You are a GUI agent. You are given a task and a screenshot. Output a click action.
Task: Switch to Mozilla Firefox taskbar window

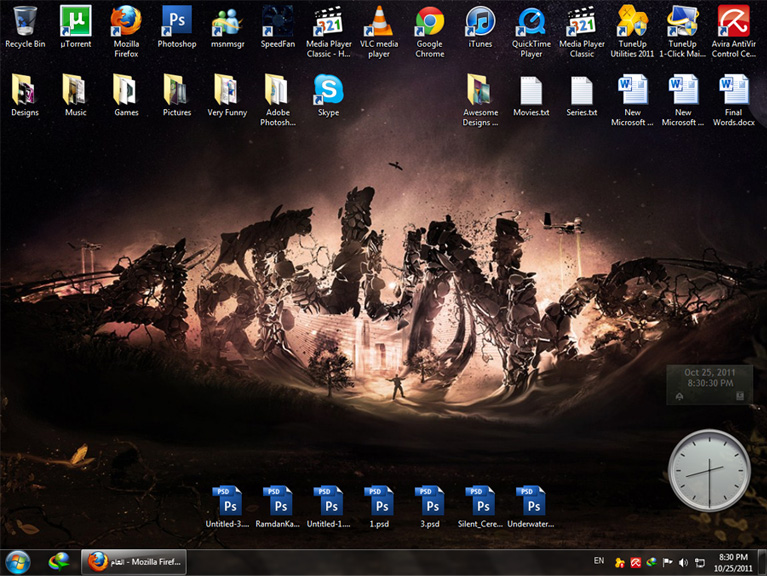tap(134, 562)
